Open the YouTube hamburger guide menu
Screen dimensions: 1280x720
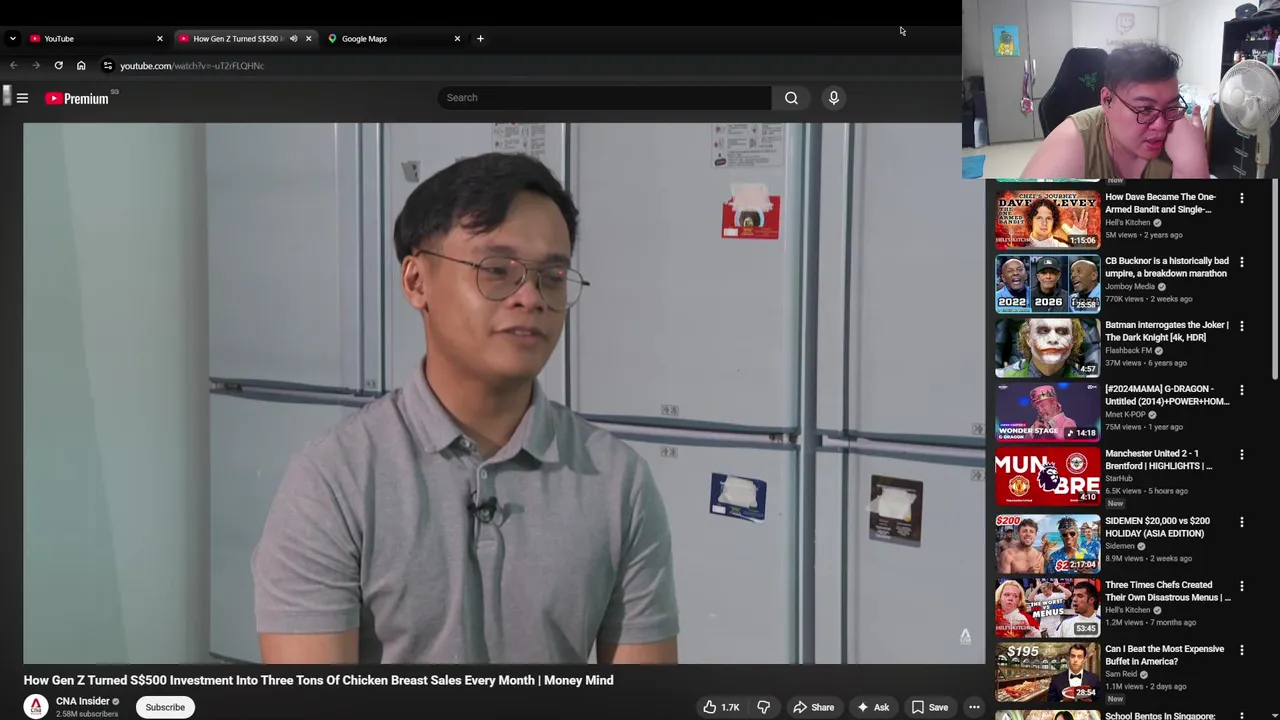22,98
